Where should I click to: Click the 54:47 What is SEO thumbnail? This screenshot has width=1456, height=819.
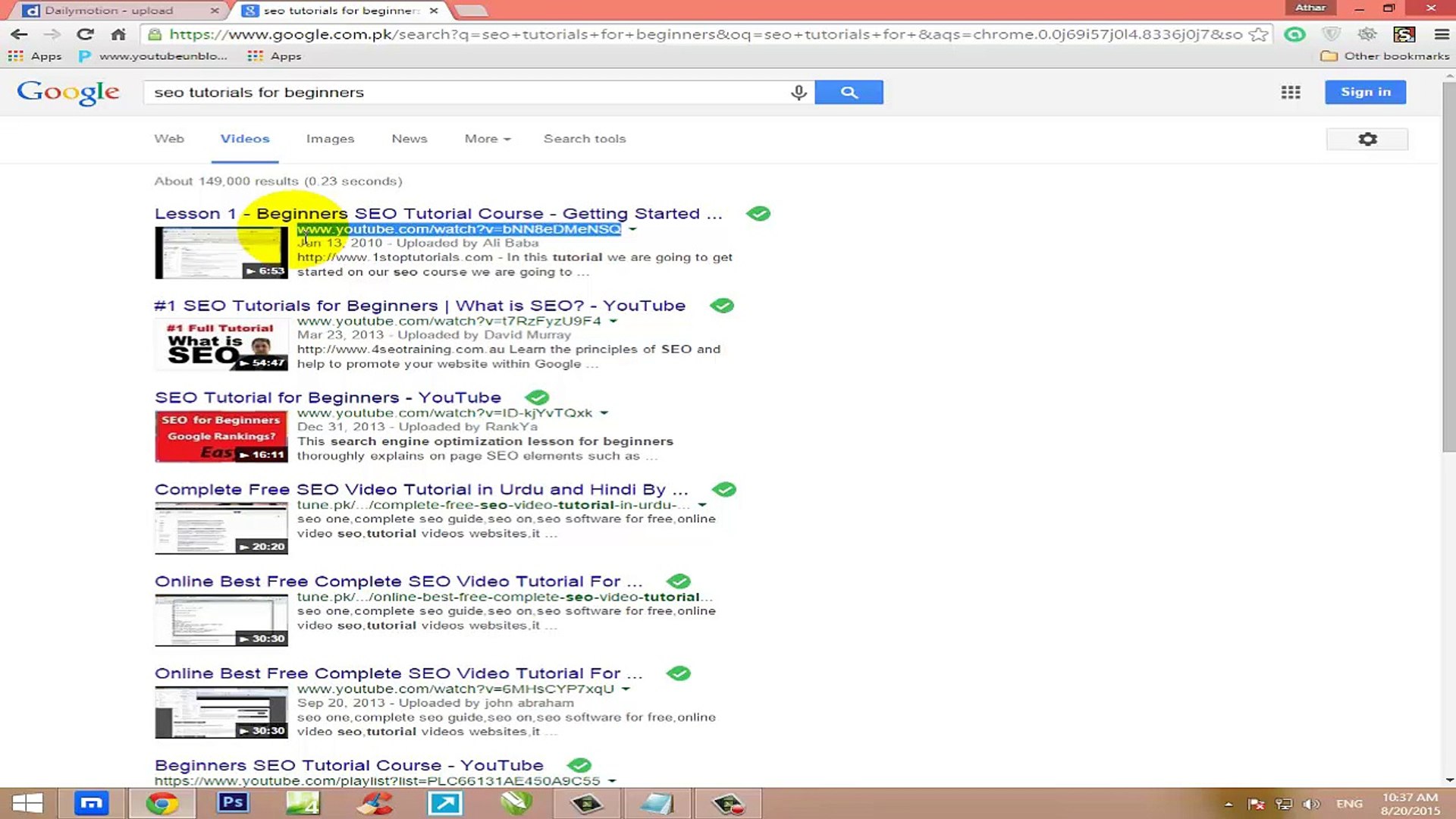point(221,345)
